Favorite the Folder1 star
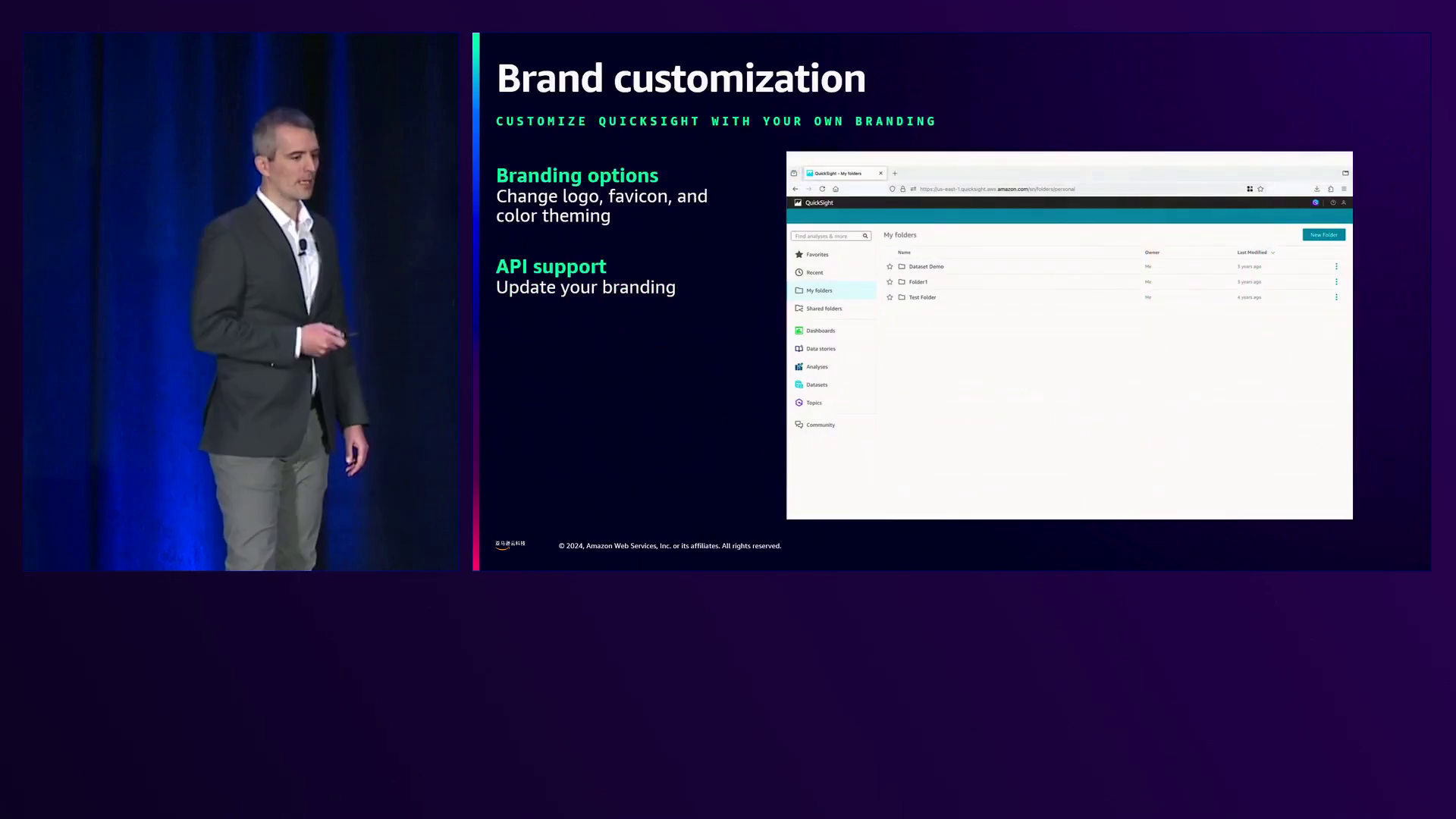1456x819 pixels. tap(890, 282)
